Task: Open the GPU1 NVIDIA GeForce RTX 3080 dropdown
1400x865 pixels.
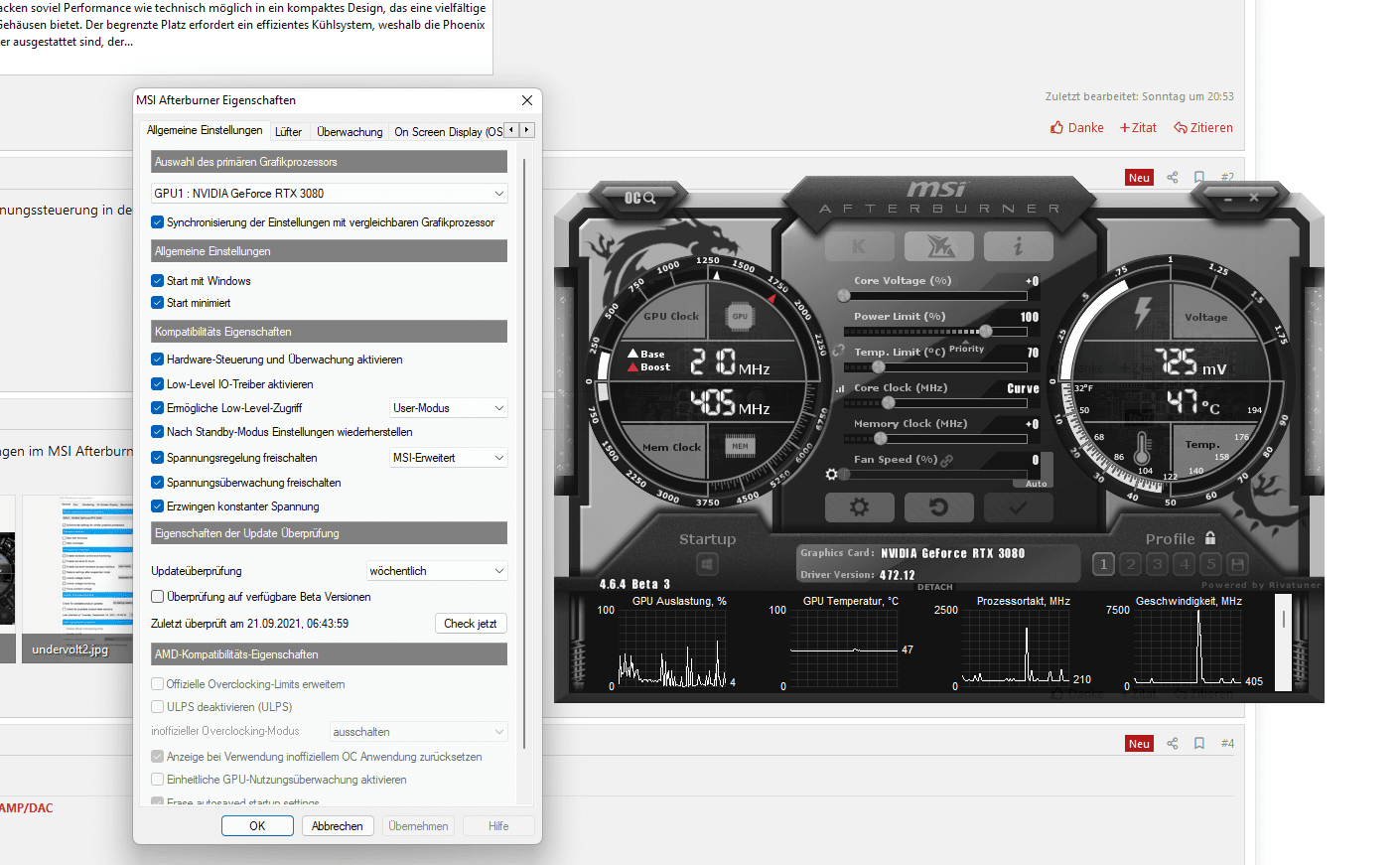Action: pyautogui.click(x=330, y=194)
